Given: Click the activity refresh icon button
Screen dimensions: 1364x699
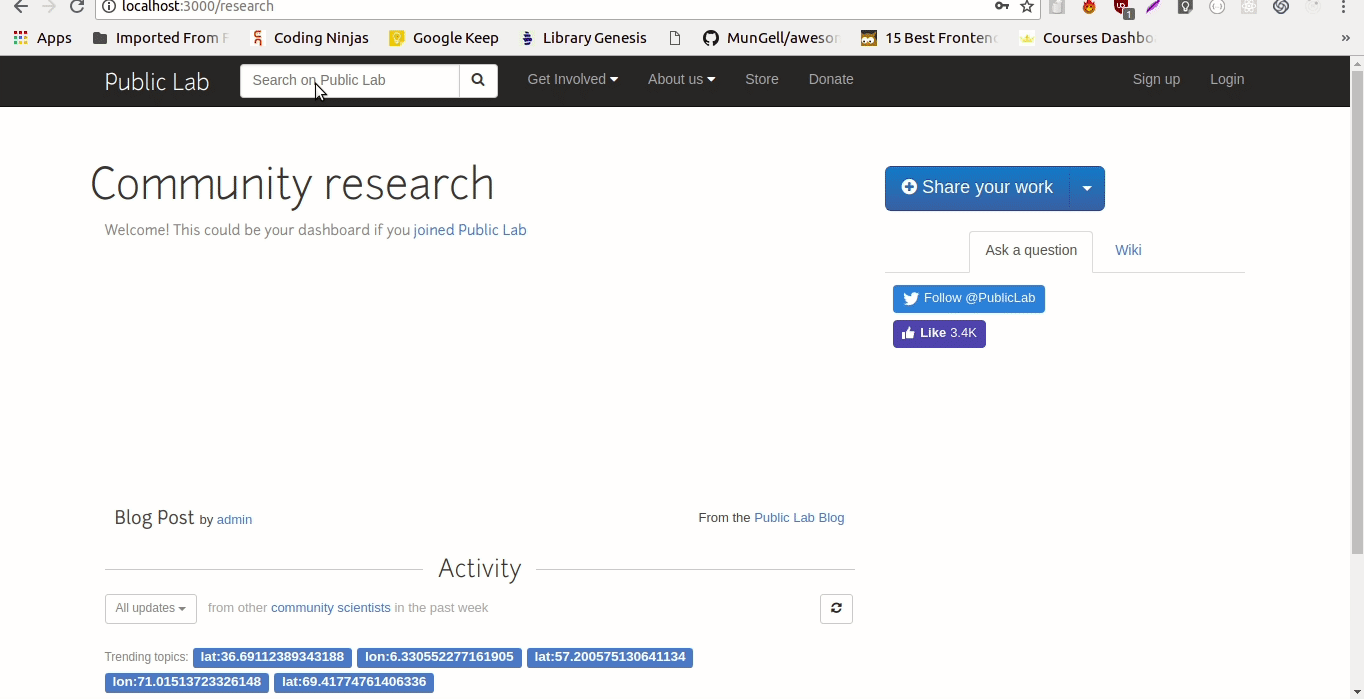Looking at the screenshot, I should pos(836,608).
